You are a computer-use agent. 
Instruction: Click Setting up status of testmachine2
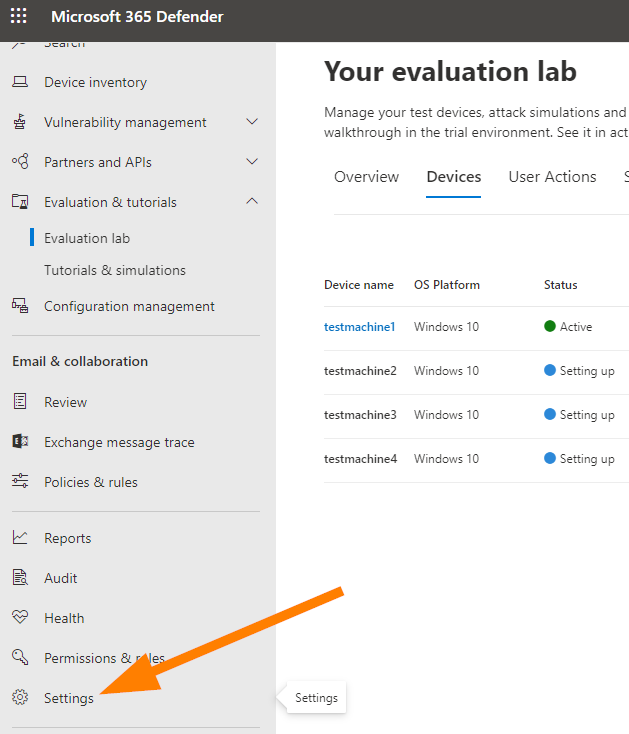579,371
